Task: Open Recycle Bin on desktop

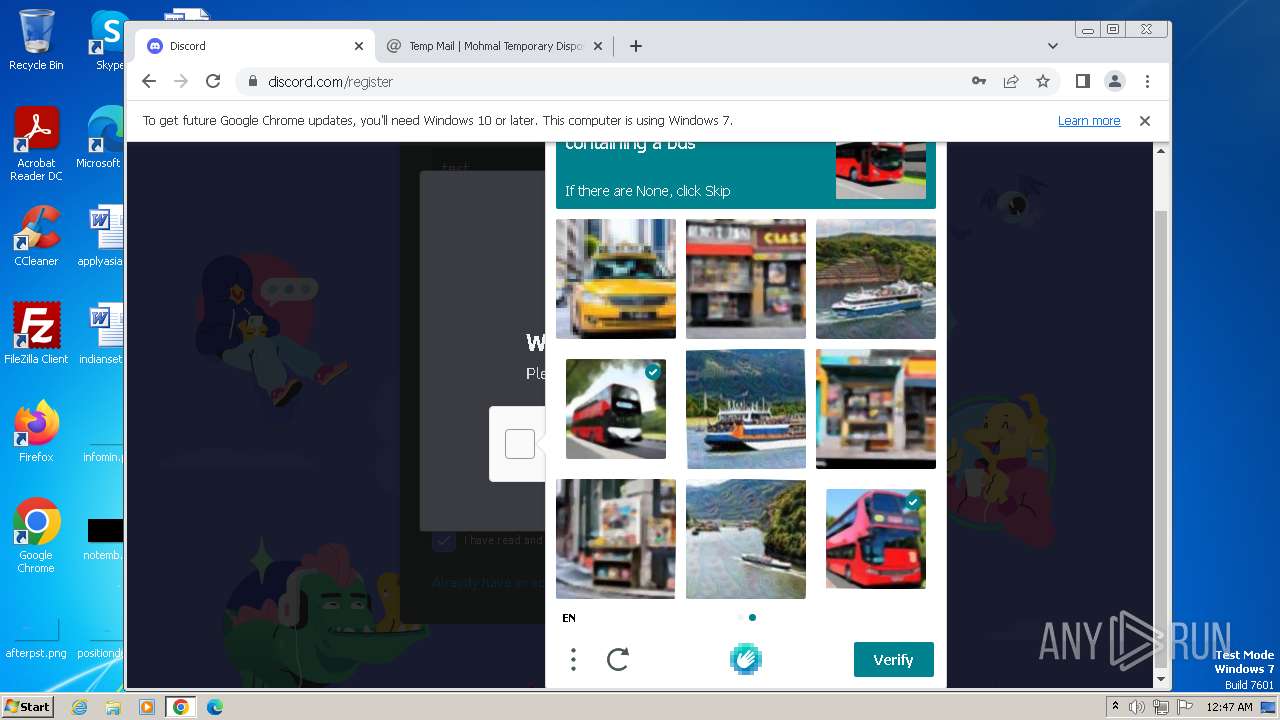Action: pos(36,40)
